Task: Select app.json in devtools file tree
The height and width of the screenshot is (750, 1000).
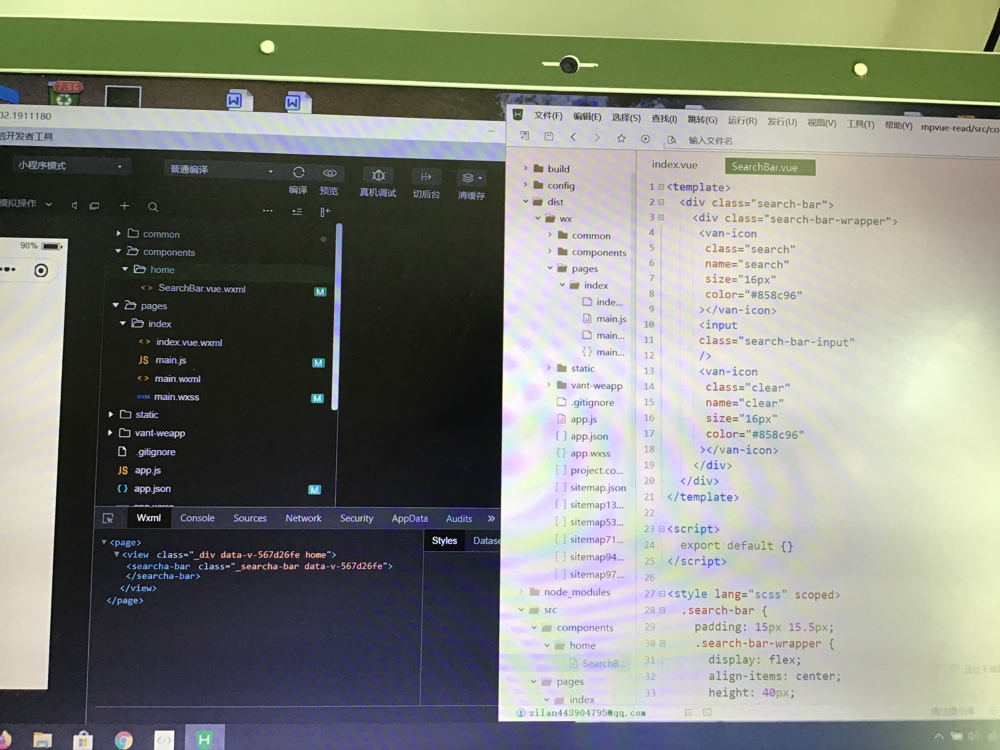Action: [x=152, y=489]
